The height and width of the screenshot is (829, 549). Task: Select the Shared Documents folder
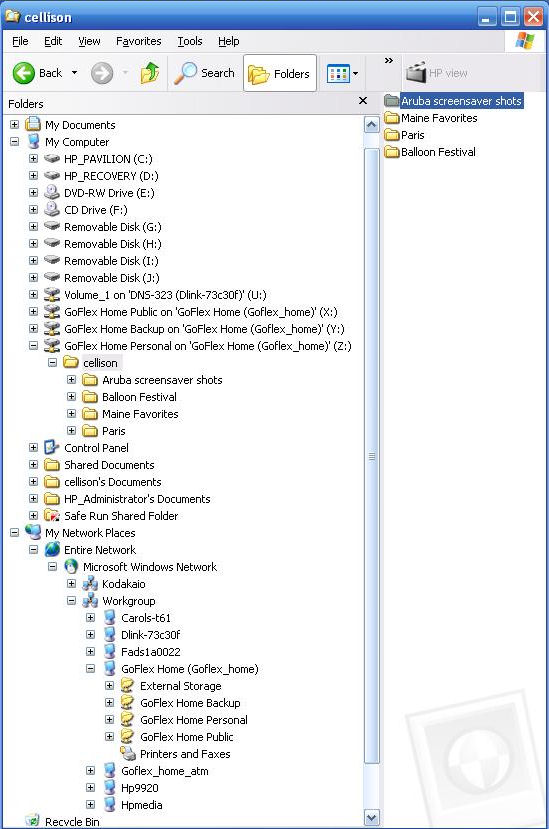(x=109, y=465)
